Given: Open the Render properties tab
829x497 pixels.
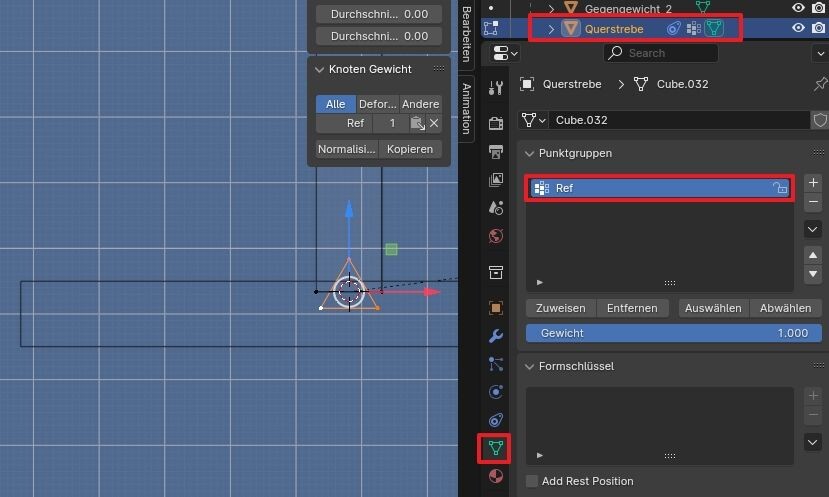Looking at the screenshot, I should click(495, 123).
